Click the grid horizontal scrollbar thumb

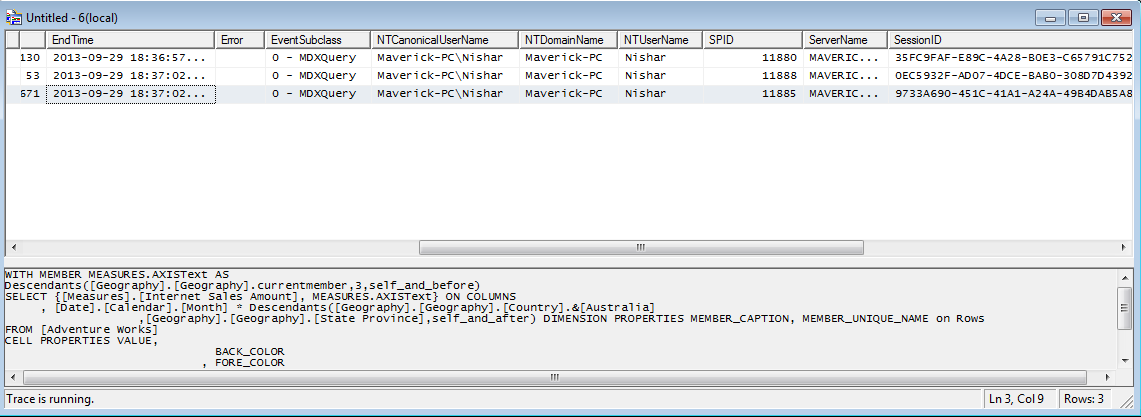[x=641, y=247]
